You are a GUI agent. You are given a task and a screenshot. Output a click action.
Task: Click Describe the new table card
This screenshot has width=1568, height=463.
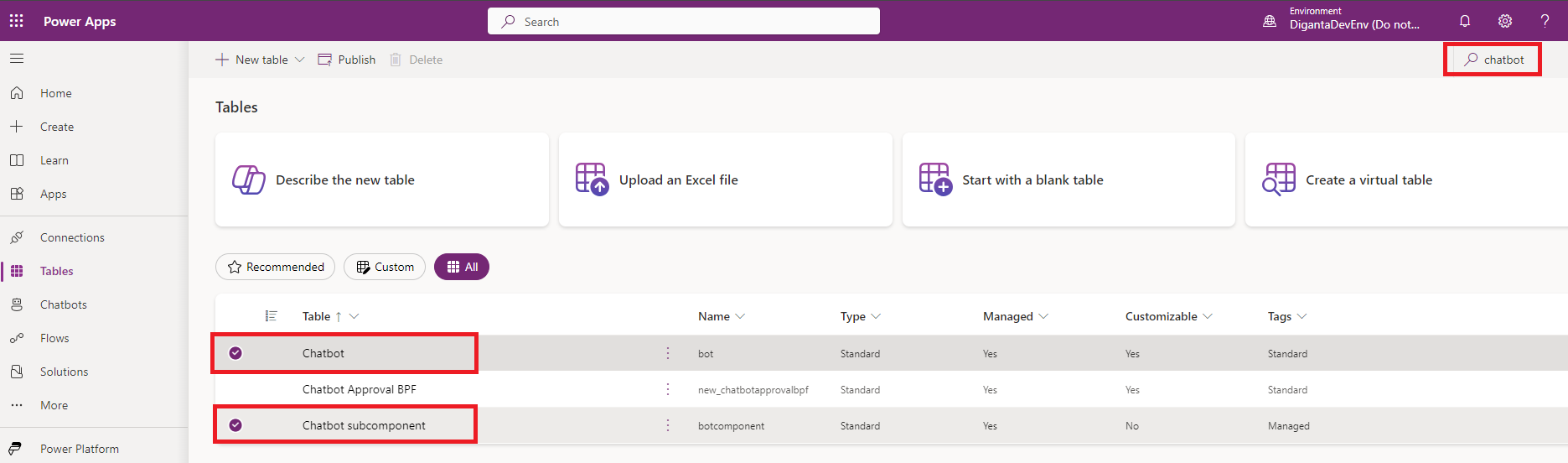point(382,179)
